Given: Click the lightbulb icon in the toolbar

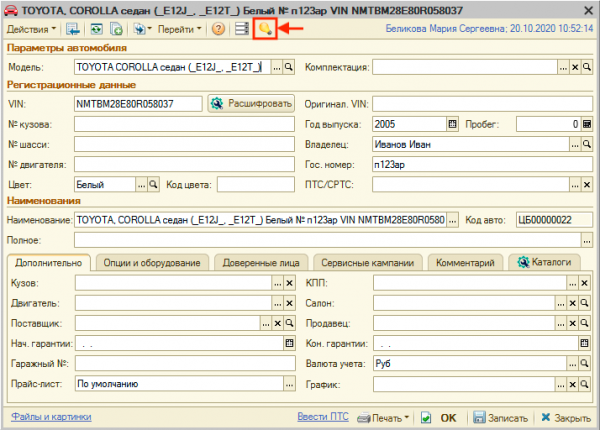Looking at the screenshot, I should click(x=265, y=29).
